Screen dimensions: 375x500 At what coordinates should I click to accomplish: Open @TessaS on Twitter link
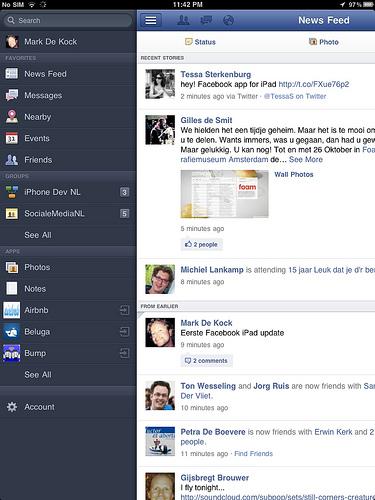pyautogui.click(x=295, y=96)
